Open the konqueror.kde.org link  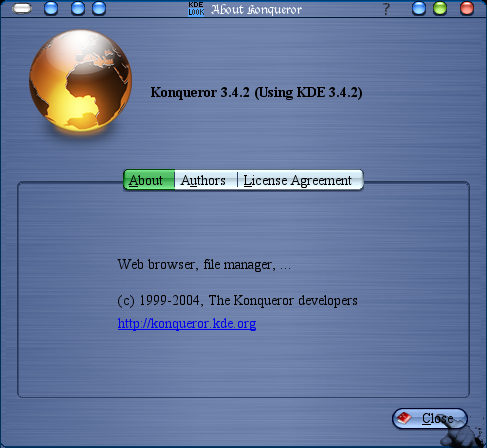(x=187, y=323)
